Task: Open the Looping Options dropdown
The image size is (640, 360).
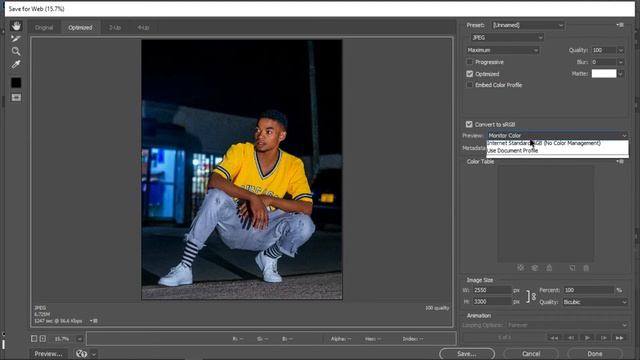Action: (567, 325)
